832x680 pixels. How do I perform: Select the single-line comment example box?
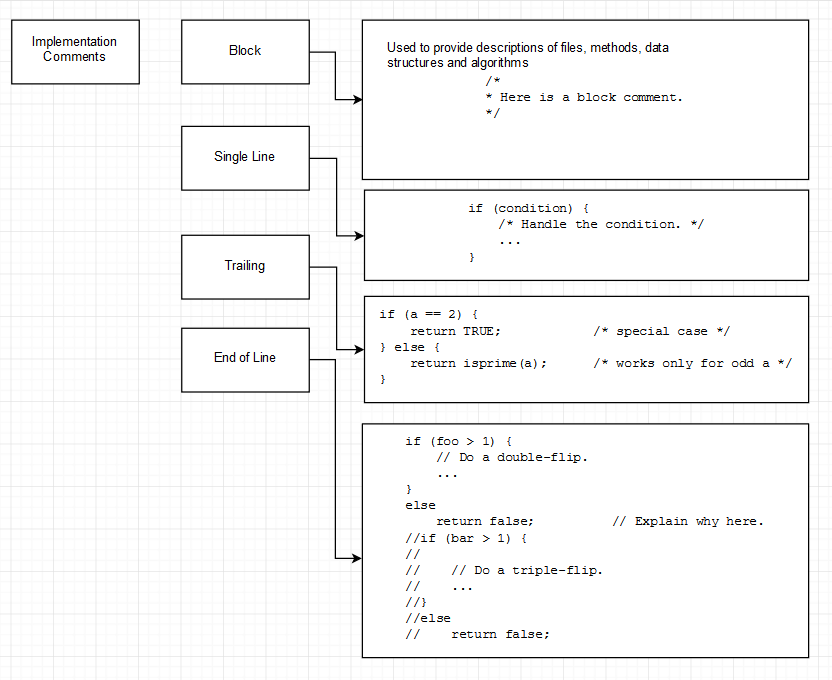click(586, 234)
